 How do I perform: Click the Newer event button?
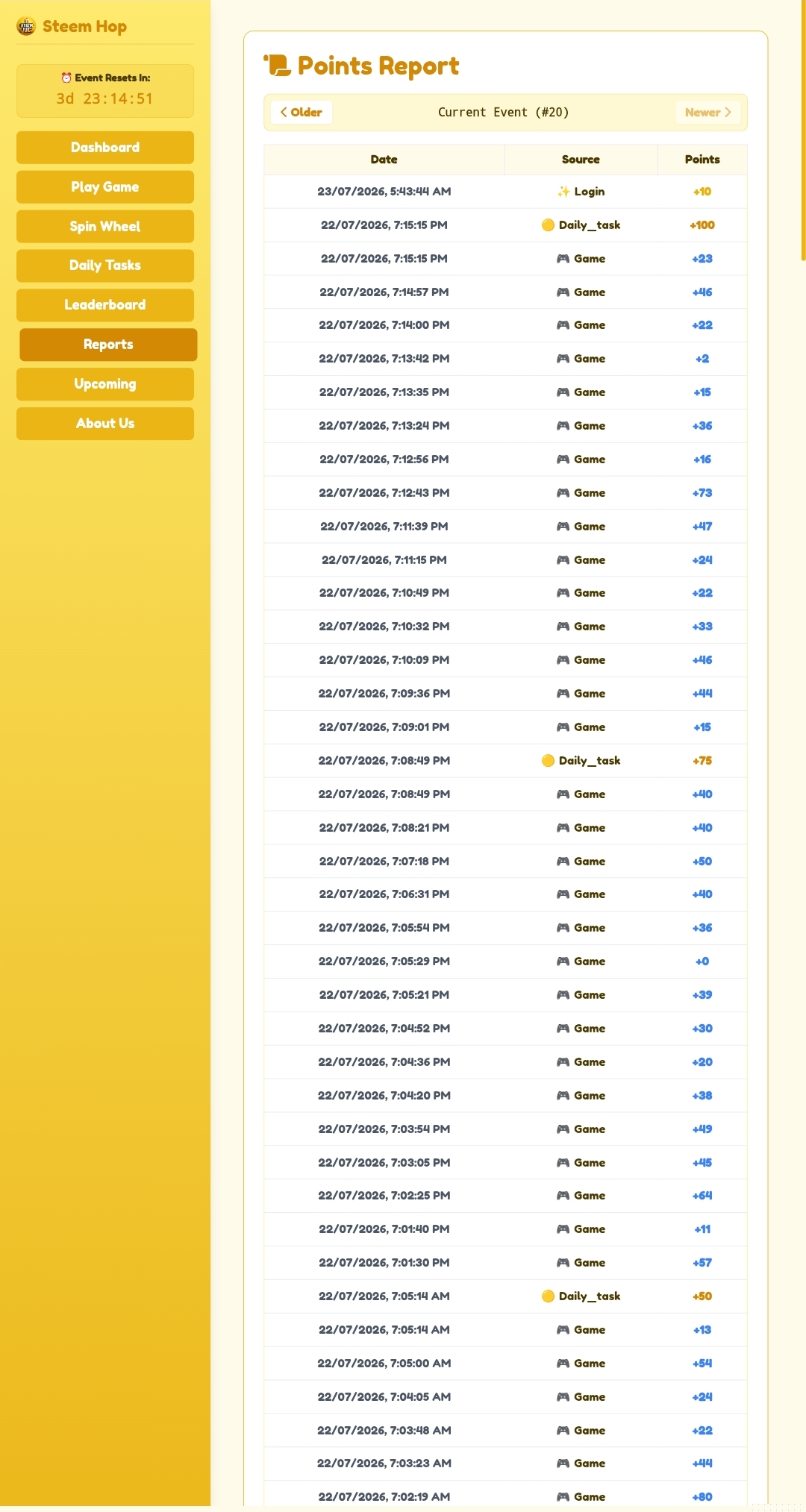click(x=707, y=113)
